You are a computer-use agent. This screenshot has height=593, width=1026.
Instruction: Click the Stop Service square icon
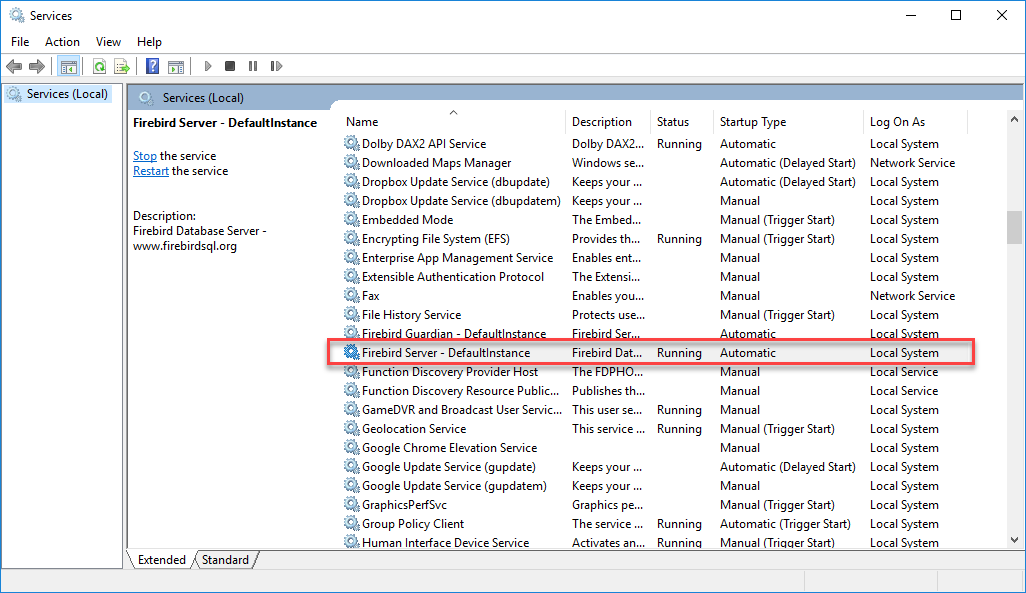(230, 66)
